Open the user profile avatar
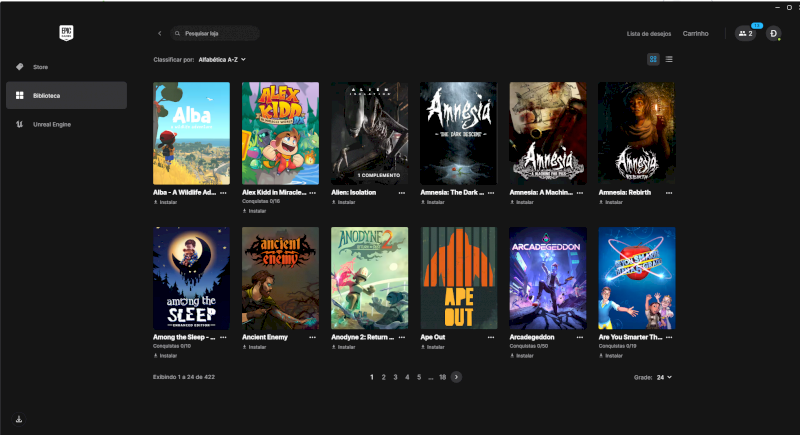This screenshot has height=435, width=800. (773, 33)
